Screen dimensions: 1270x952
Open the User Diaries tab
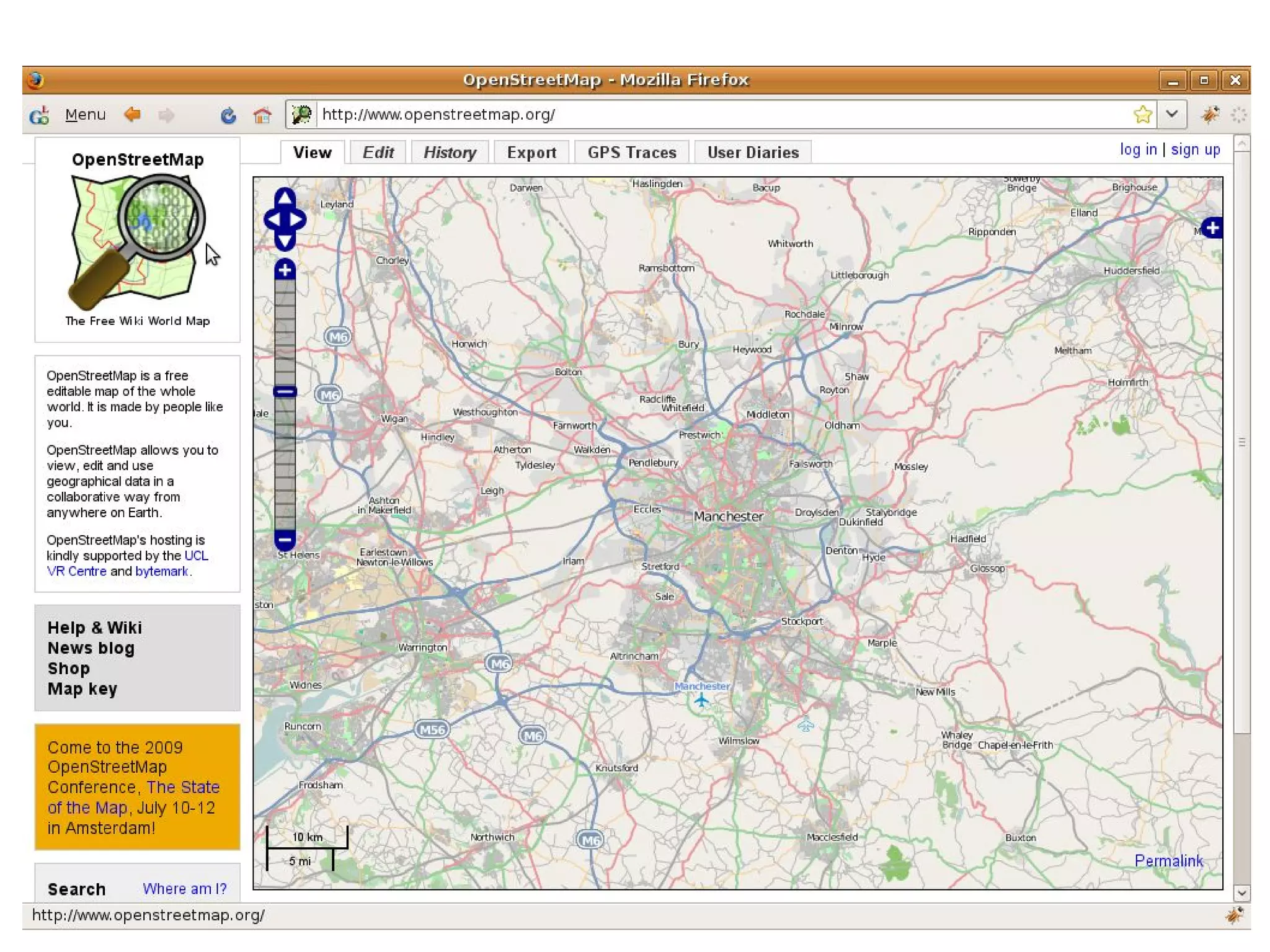[x=753, y=153]
